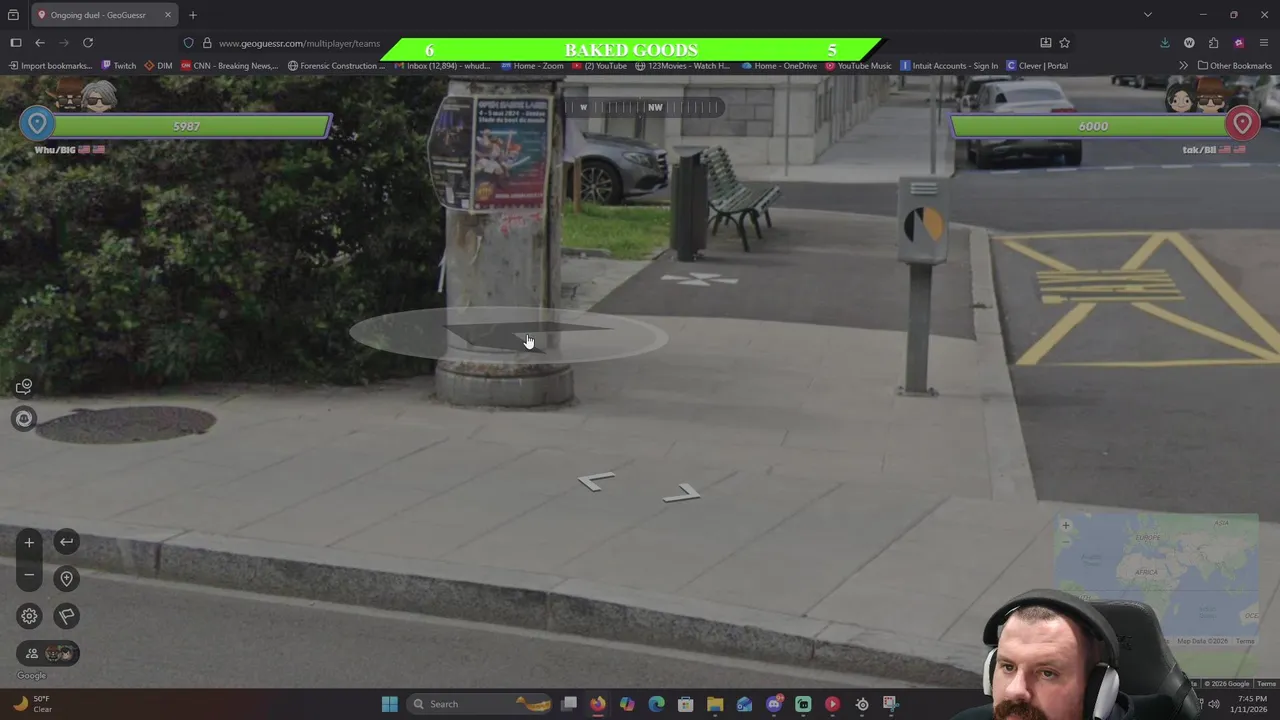
Task: Bookmark this page with the star
Action: (1064, 43)
